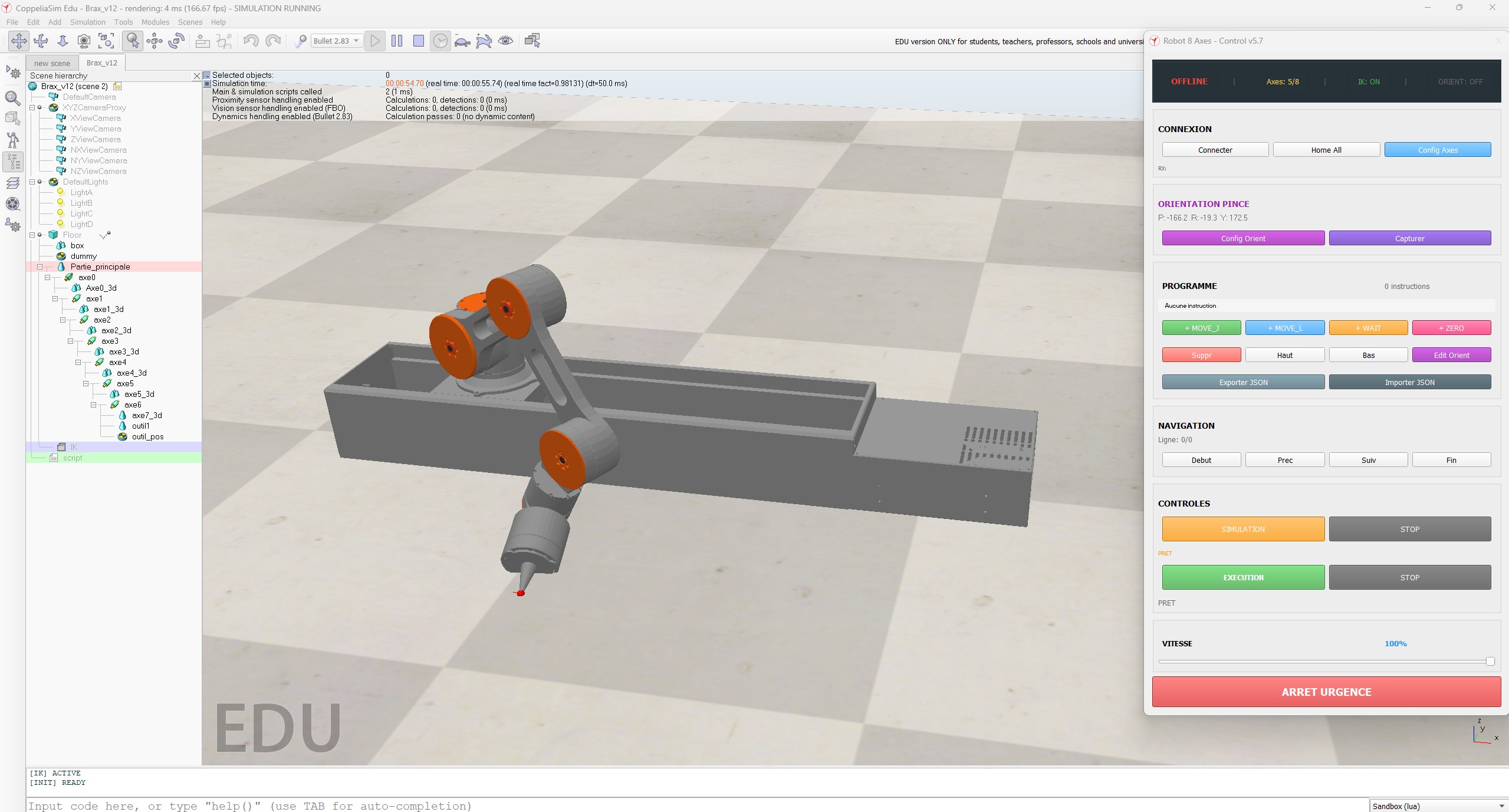
Task: Toggle visualization with the eye icon
Action: point(506,41)
